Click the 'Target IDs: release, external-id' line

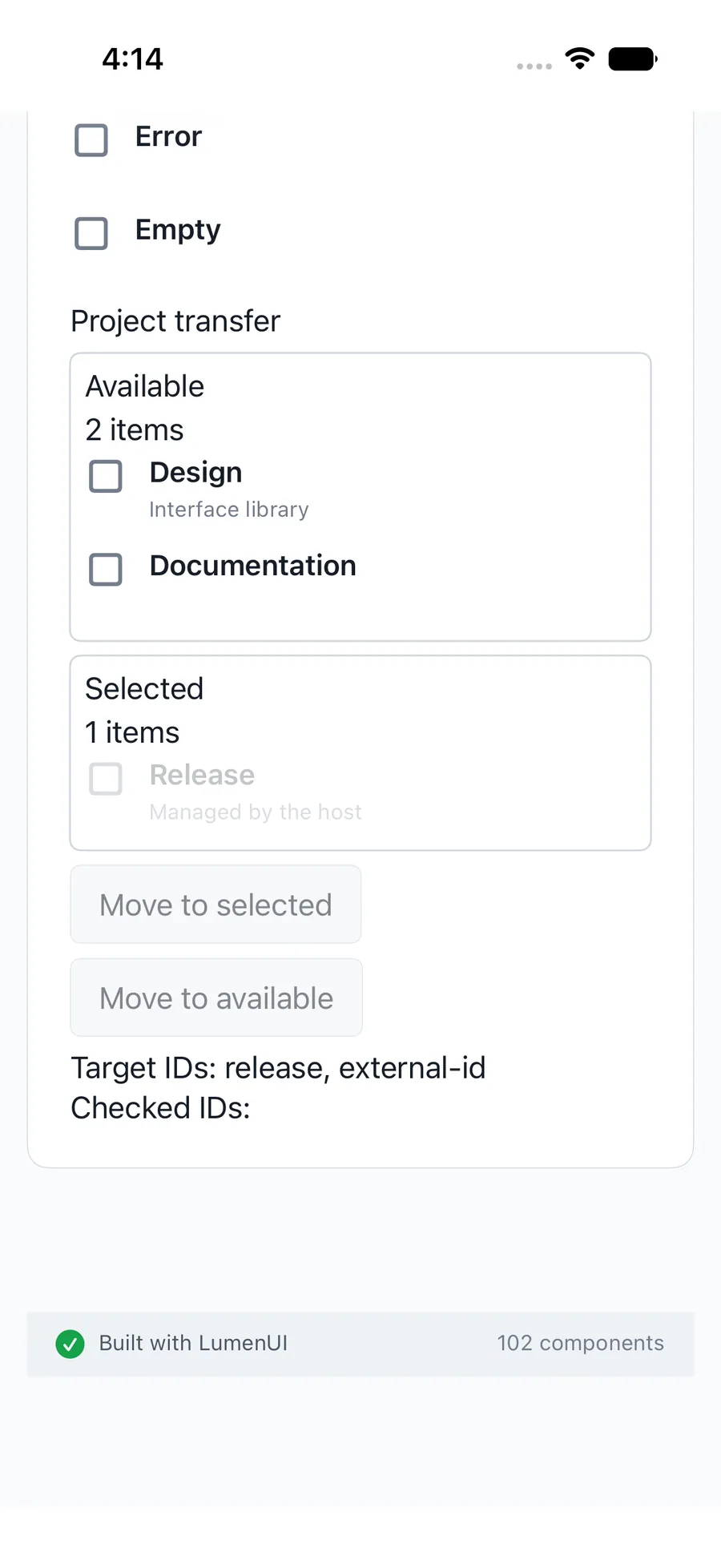point(278,1068)
